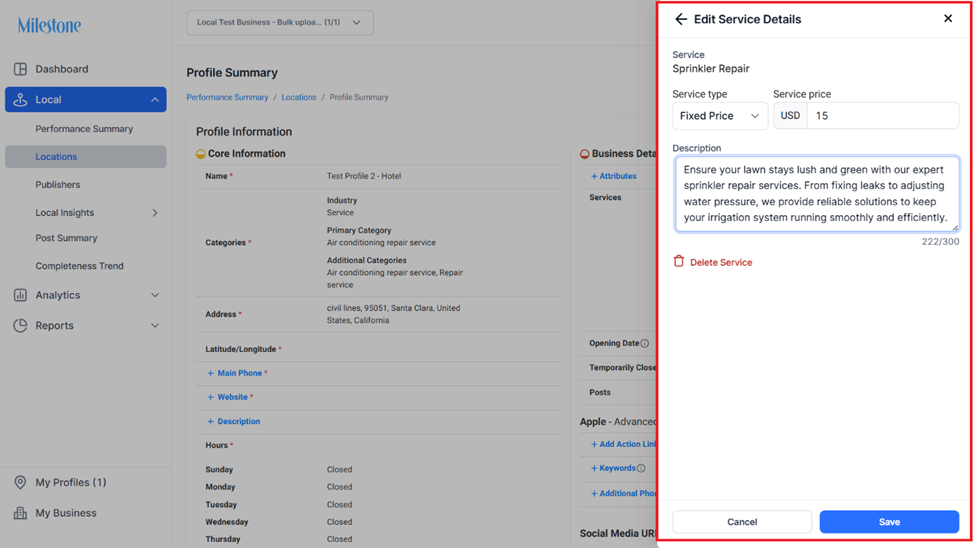Click the Cancel button
The width and height of the screenshot is (974, 548).
click(742, 522)
